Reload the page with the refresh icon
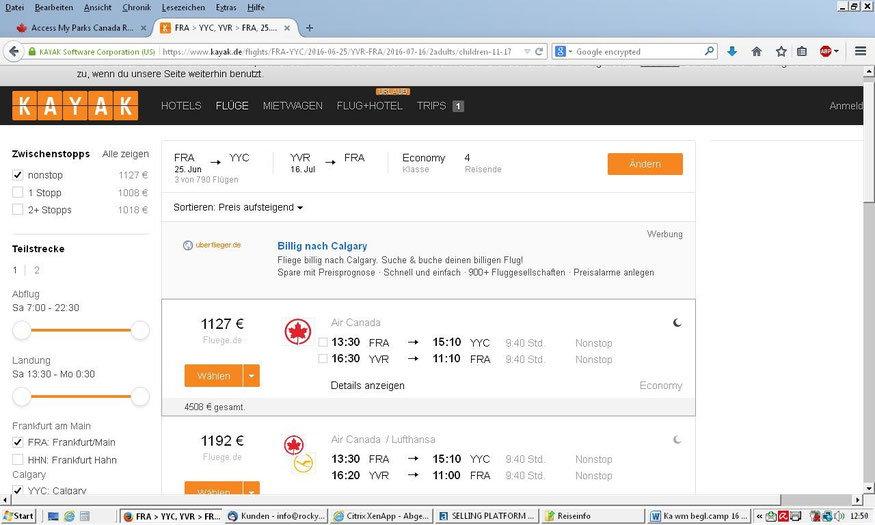The width and height of the screenshot is (875, 525). click(539, 51)
